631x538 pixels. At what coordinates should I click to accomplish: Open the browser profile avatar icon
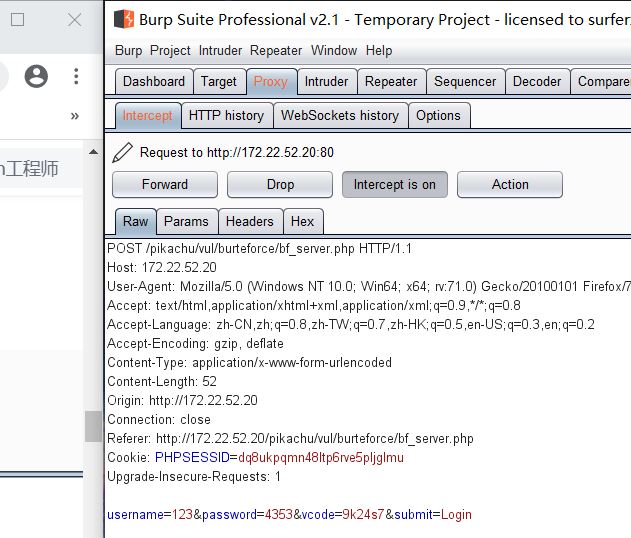[36, 76]
